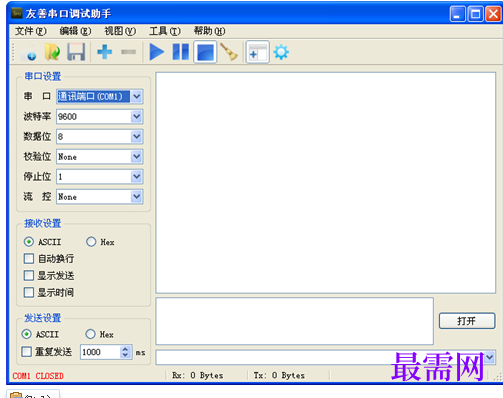Click the blue plus add icon
Image resolution: width=503 pixels, height=398 pixels.
pyautogui.click(x=104, y=52)
